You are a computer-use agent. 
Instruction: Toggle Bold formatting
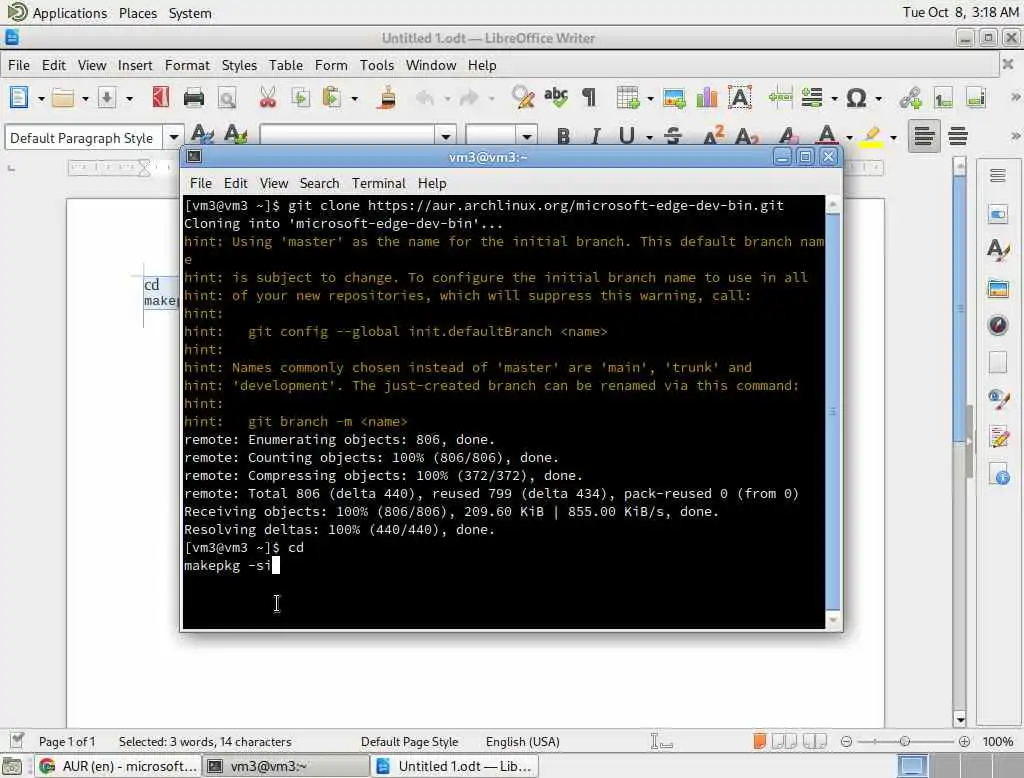564,136
